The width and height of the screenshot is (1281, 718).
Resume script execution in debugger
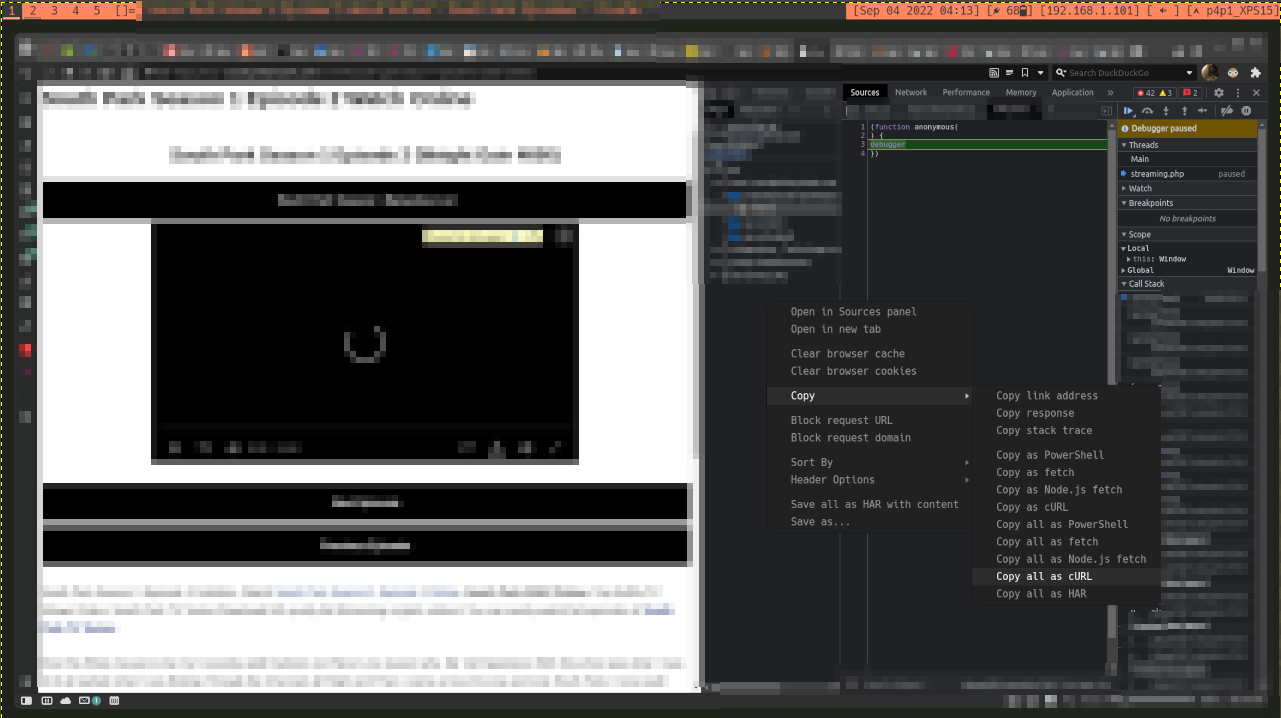(x=1128, y=111)
